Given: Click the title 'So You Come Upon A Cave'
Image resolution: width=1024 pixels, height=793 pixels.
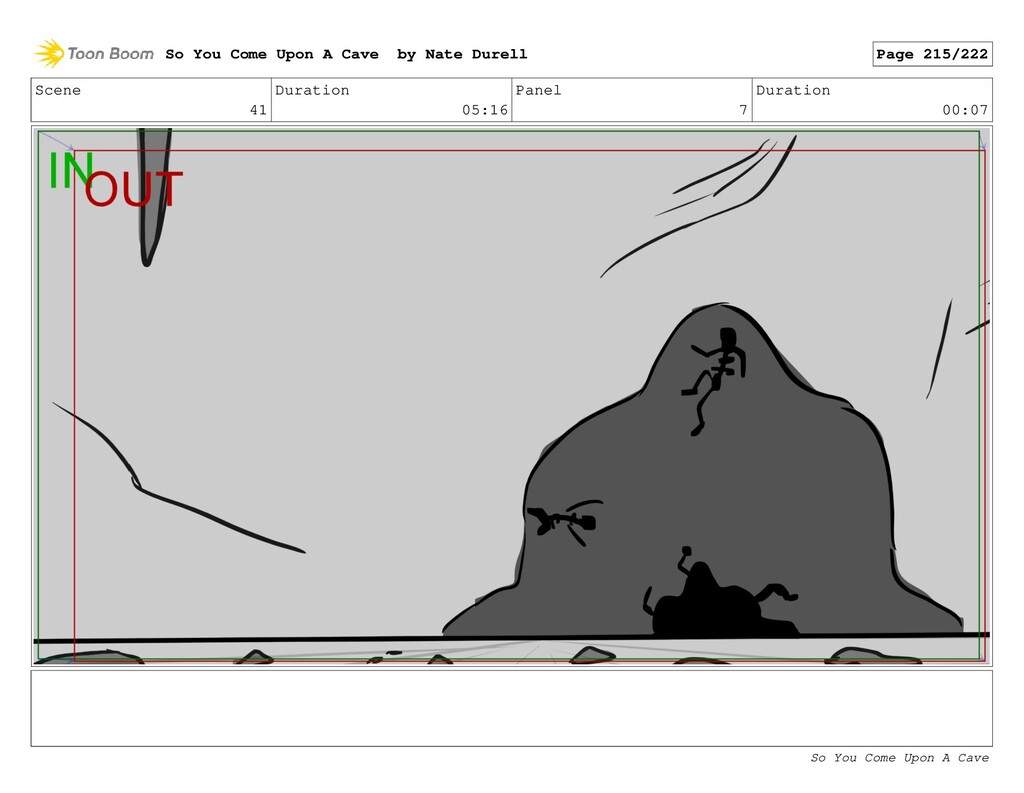Looking at the screenshot, I should (x=272, y=54).
